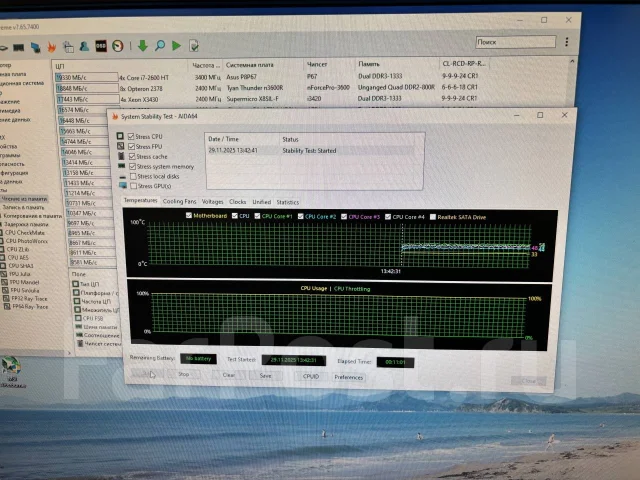Switch to the Statistics tab
640x480 pixels.
[288, 202]
